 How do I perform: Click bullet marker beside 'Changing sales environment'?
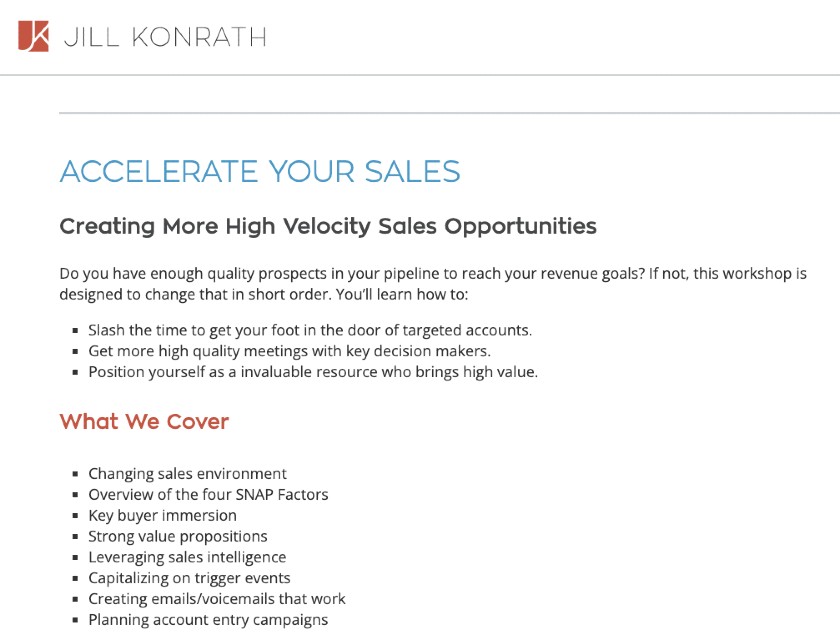[x=76, y=474]
